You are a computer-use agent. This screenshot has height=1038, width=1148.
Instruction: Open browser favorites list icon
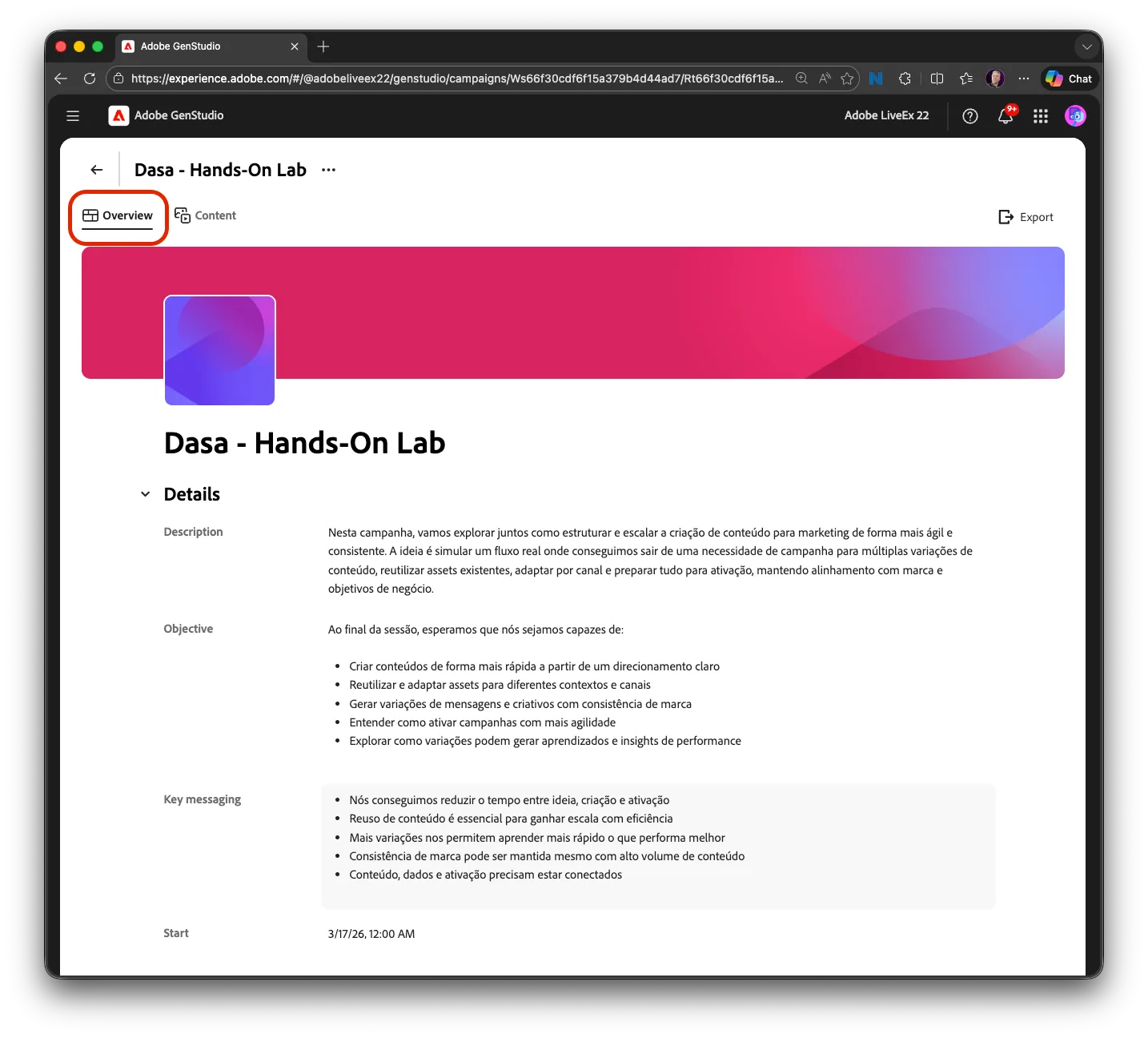point(966,78)
